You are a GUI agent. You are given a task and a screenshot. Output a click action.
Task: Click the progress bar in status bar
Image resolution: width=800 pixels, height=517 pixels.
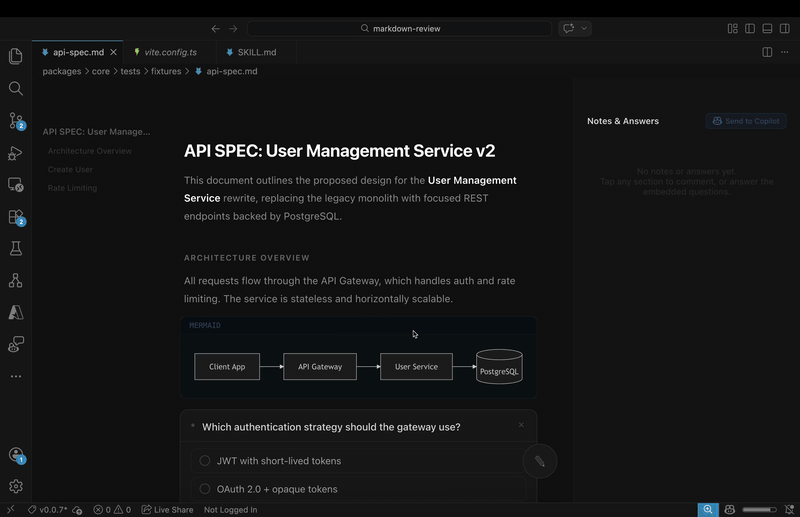click(x=759, y=509)
